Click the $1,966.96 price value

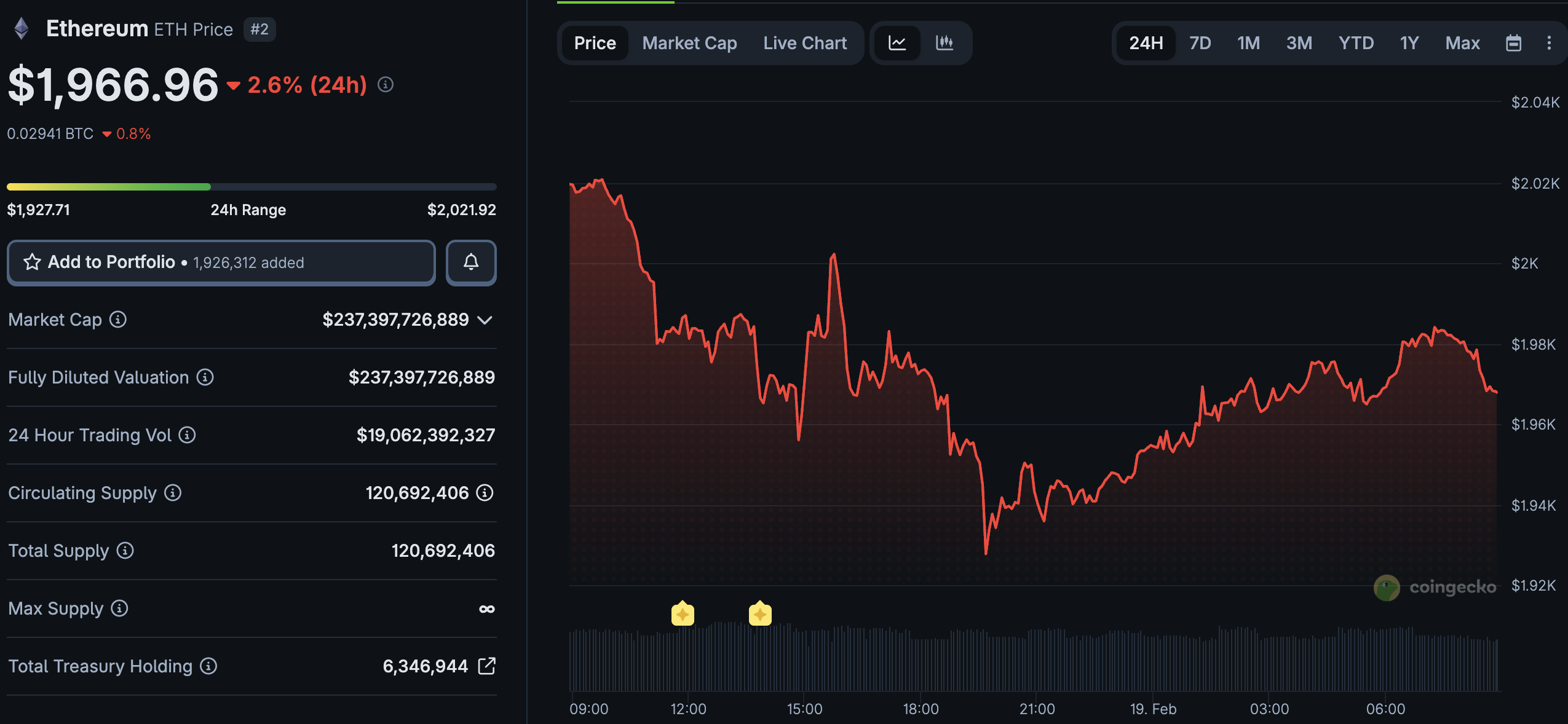[x=113, y=84]
